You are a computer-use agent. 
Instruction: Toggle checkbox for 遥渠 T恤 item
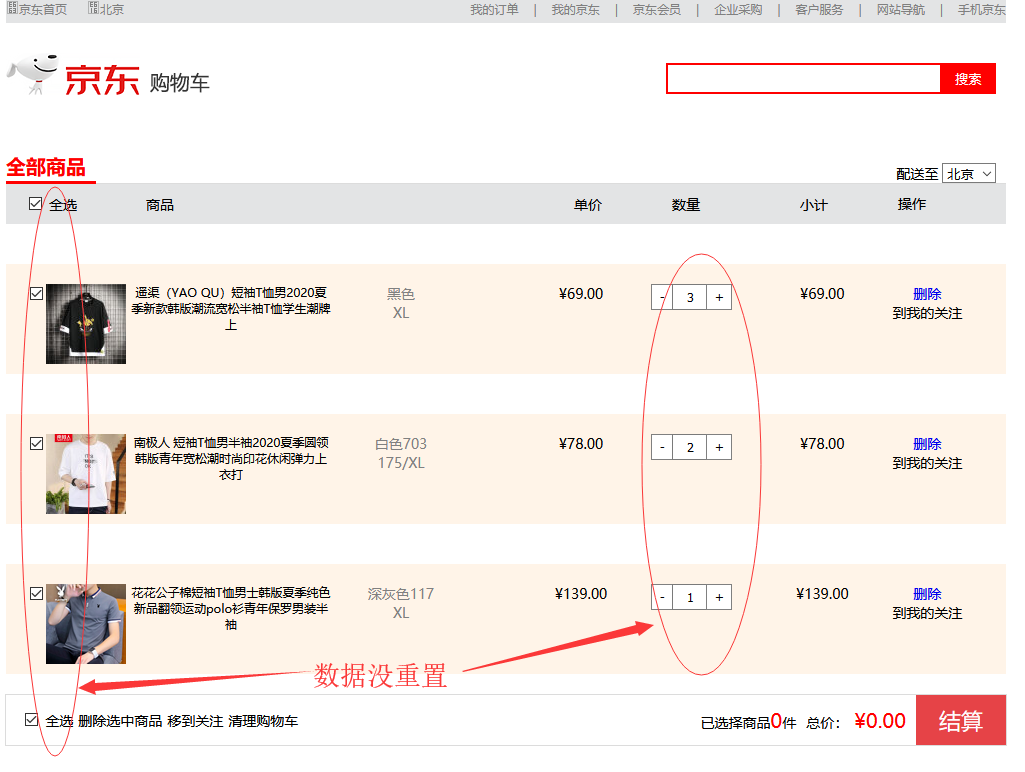pos(37,294)
